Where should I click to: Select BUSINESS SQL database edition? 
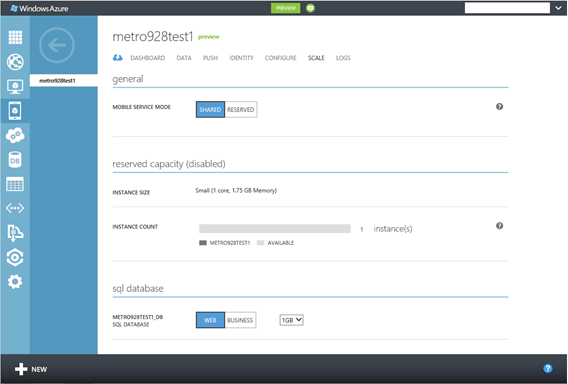(x=241, y=320)
